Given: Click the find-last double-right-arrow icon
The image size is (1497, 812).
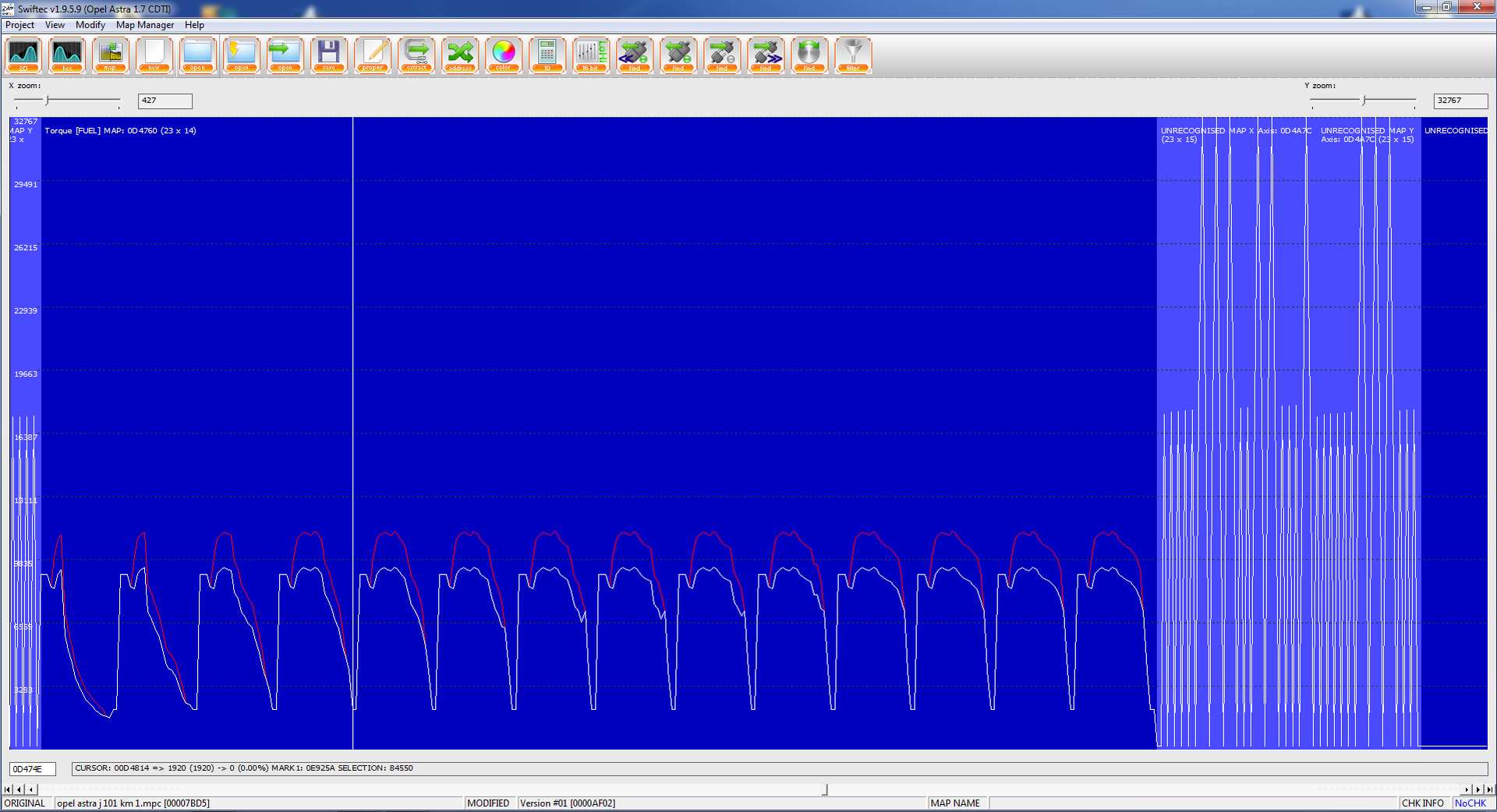Looking at the screenshot, I should [x=766, y=55].
